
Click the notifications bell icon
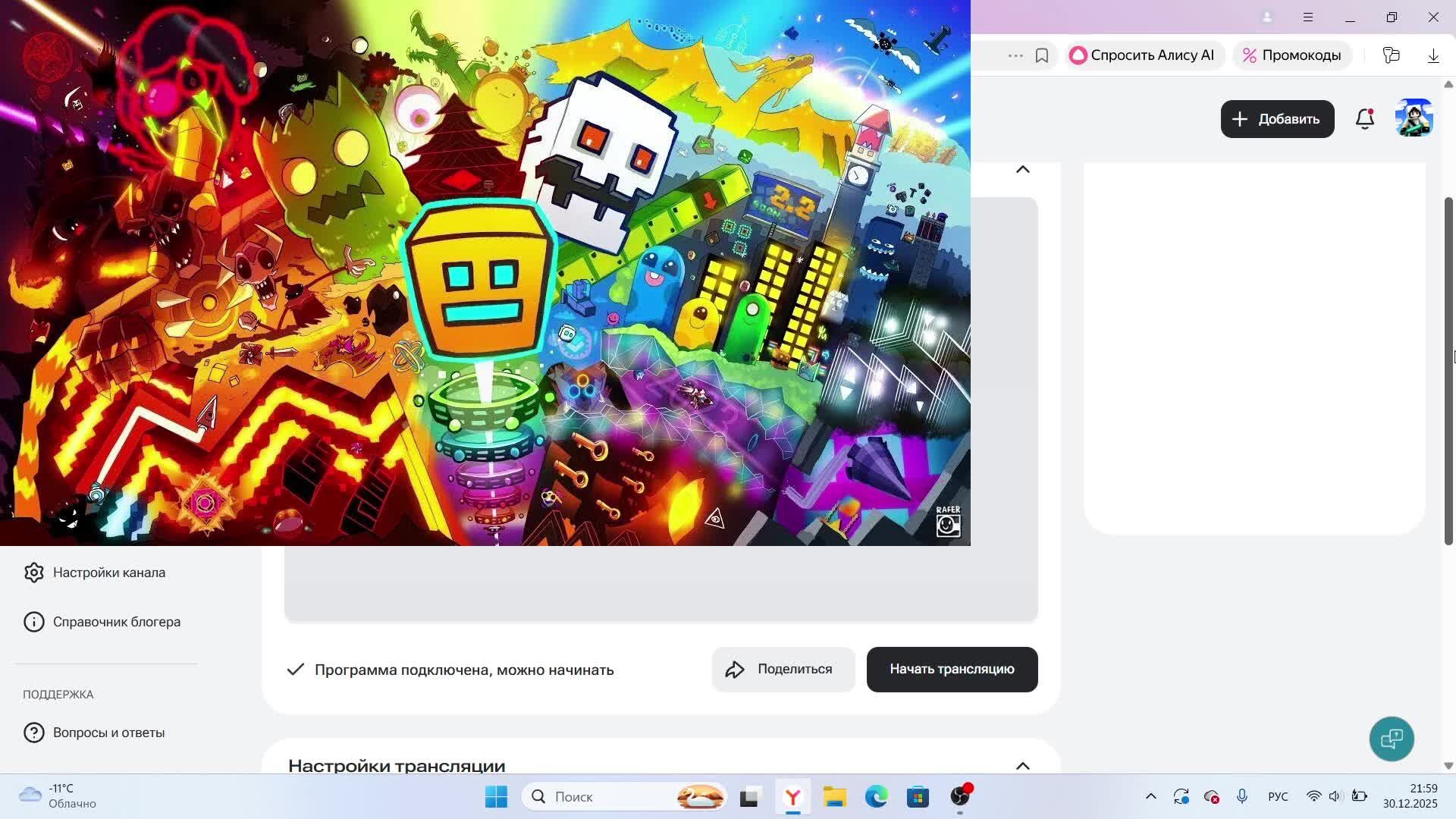coord(1364,119)
